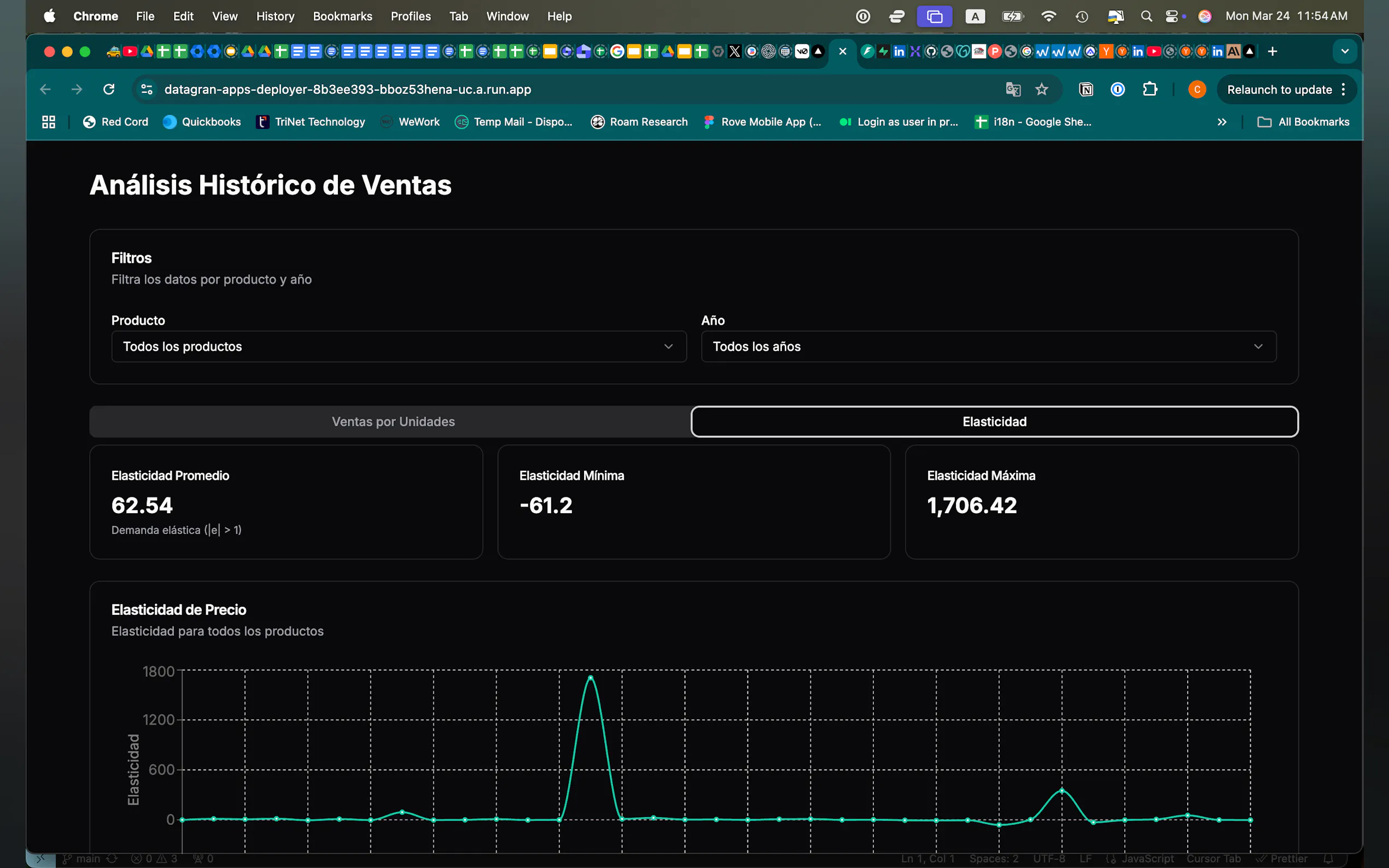Screen dimensions: 1389x868
Task: Click the page reload icon
Action: click(x=108, y=89)
